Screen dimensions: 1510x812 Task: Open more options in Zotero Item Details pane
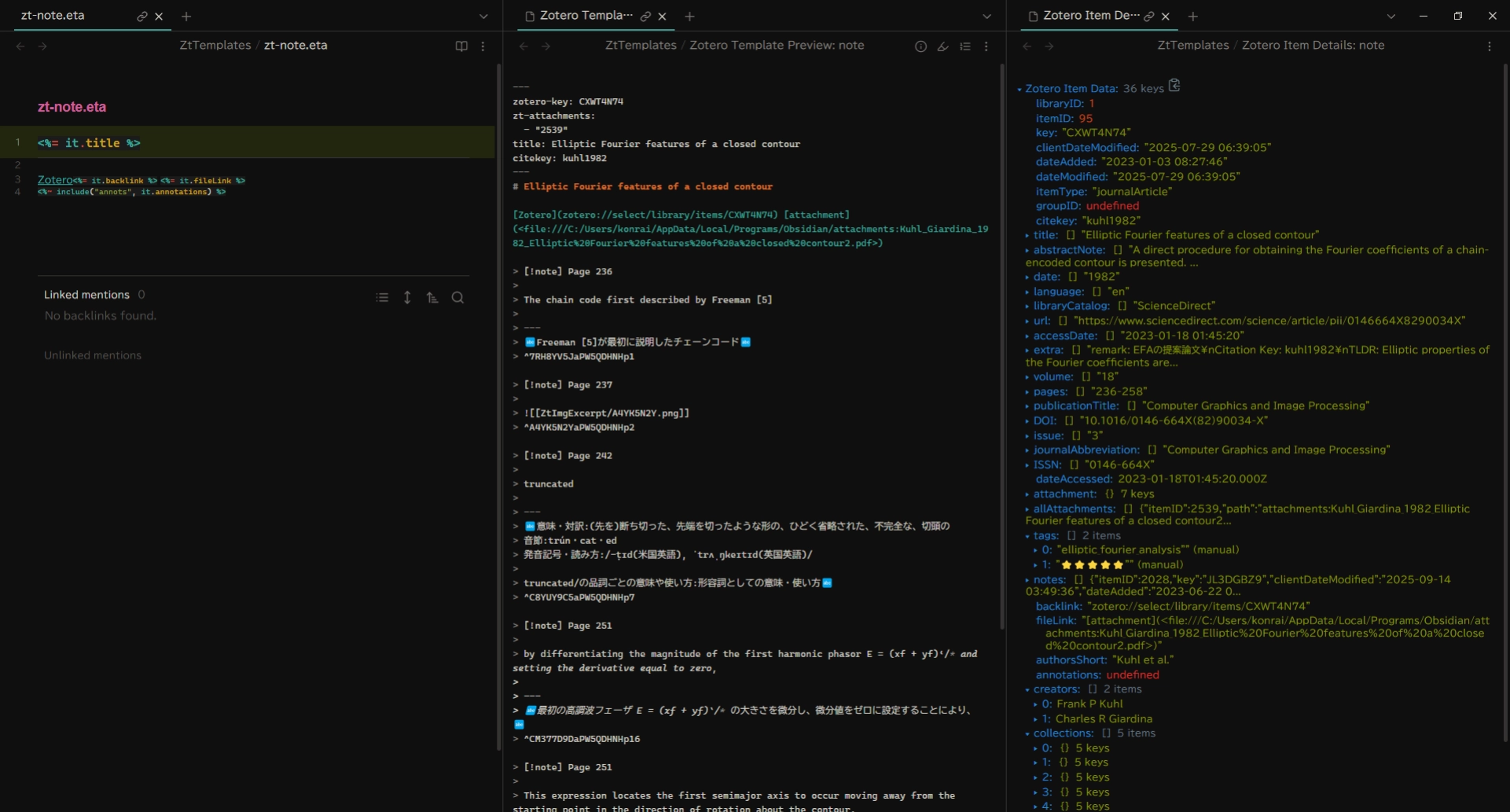click(x=1489, y=46)
